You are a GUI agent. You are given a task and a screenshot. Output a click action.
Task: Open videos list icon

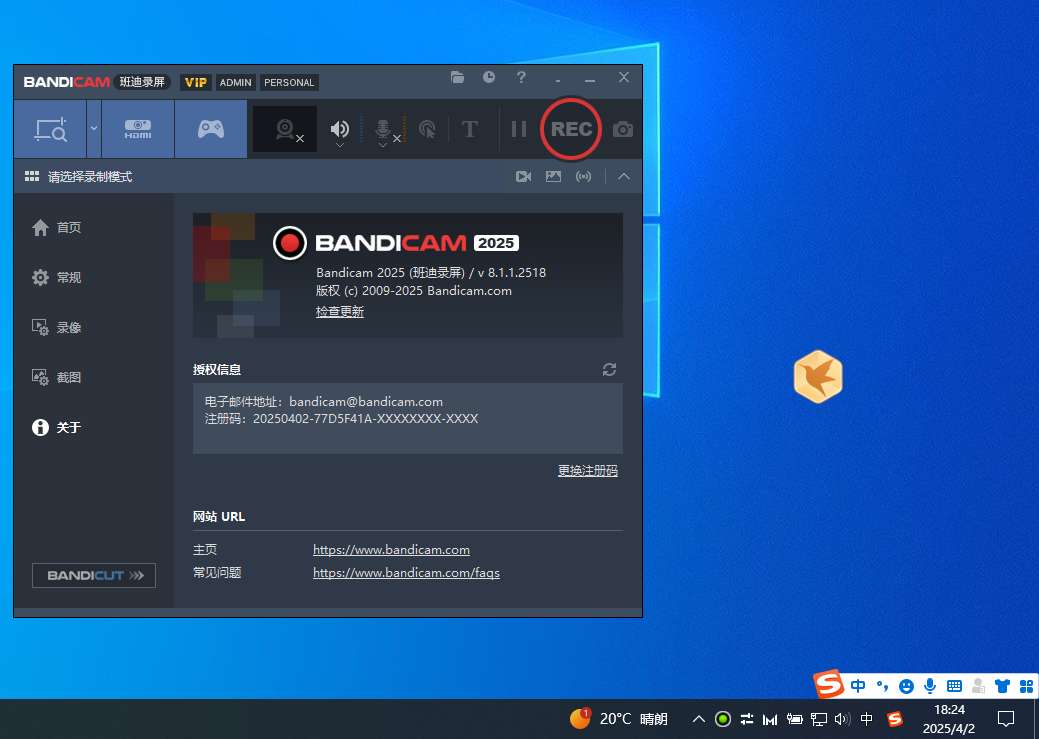click(523, 176)
